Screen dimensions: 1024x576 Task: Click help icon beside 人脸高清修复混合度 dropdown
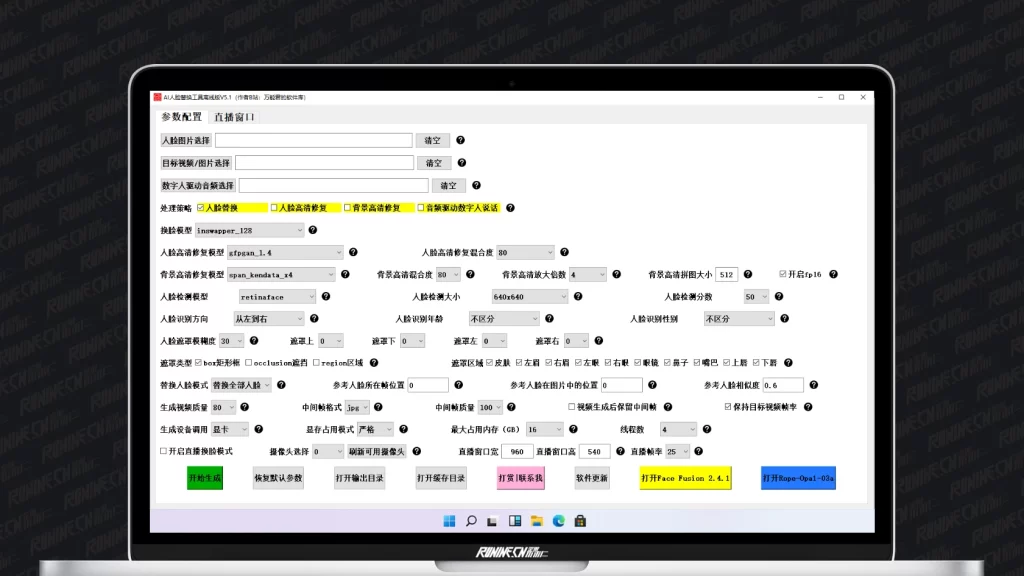[563, 253]
